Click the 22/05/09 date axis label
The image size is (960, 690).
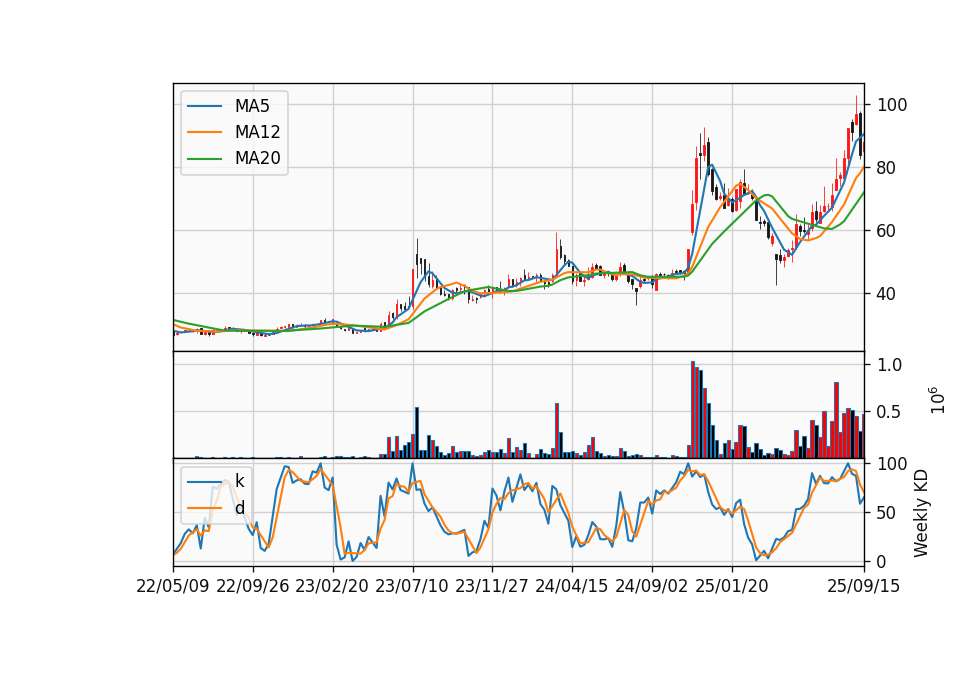[173, 586]
